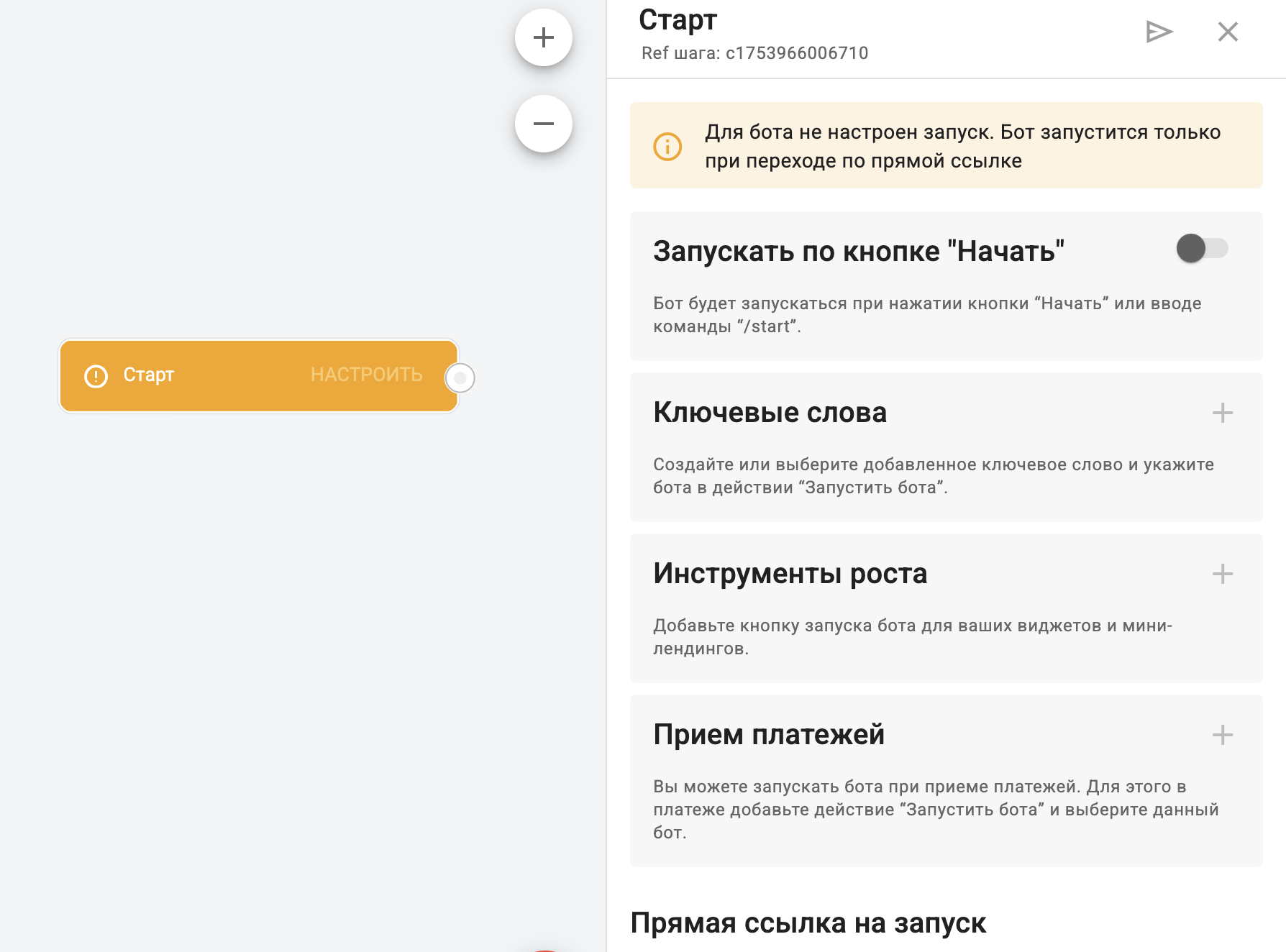The height and width of the screenshot is (952, 1286).
Task: Click the exclamation icon on the Старт node
Action: point(96,376)
